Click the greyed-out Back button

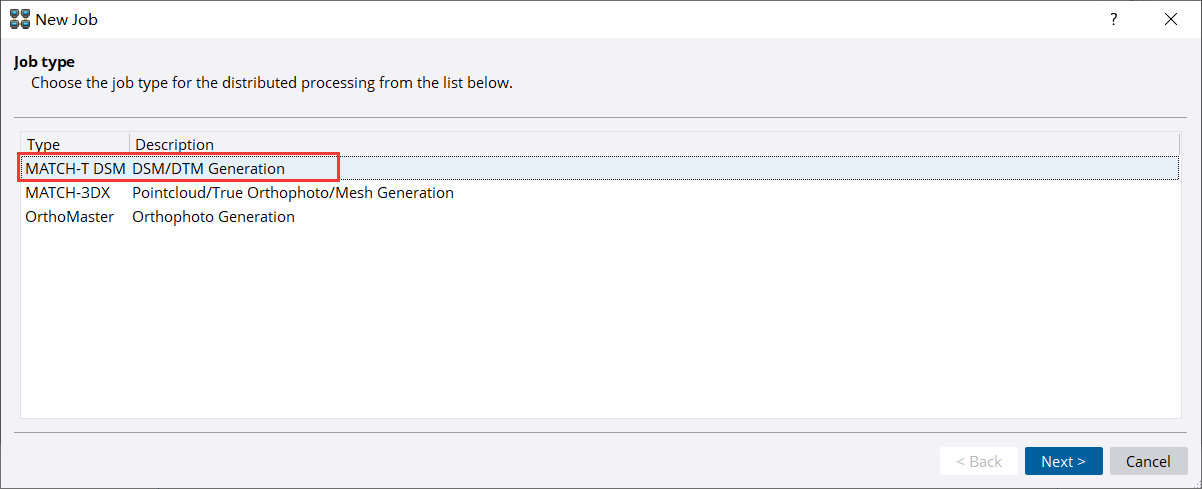click(978, 461)
